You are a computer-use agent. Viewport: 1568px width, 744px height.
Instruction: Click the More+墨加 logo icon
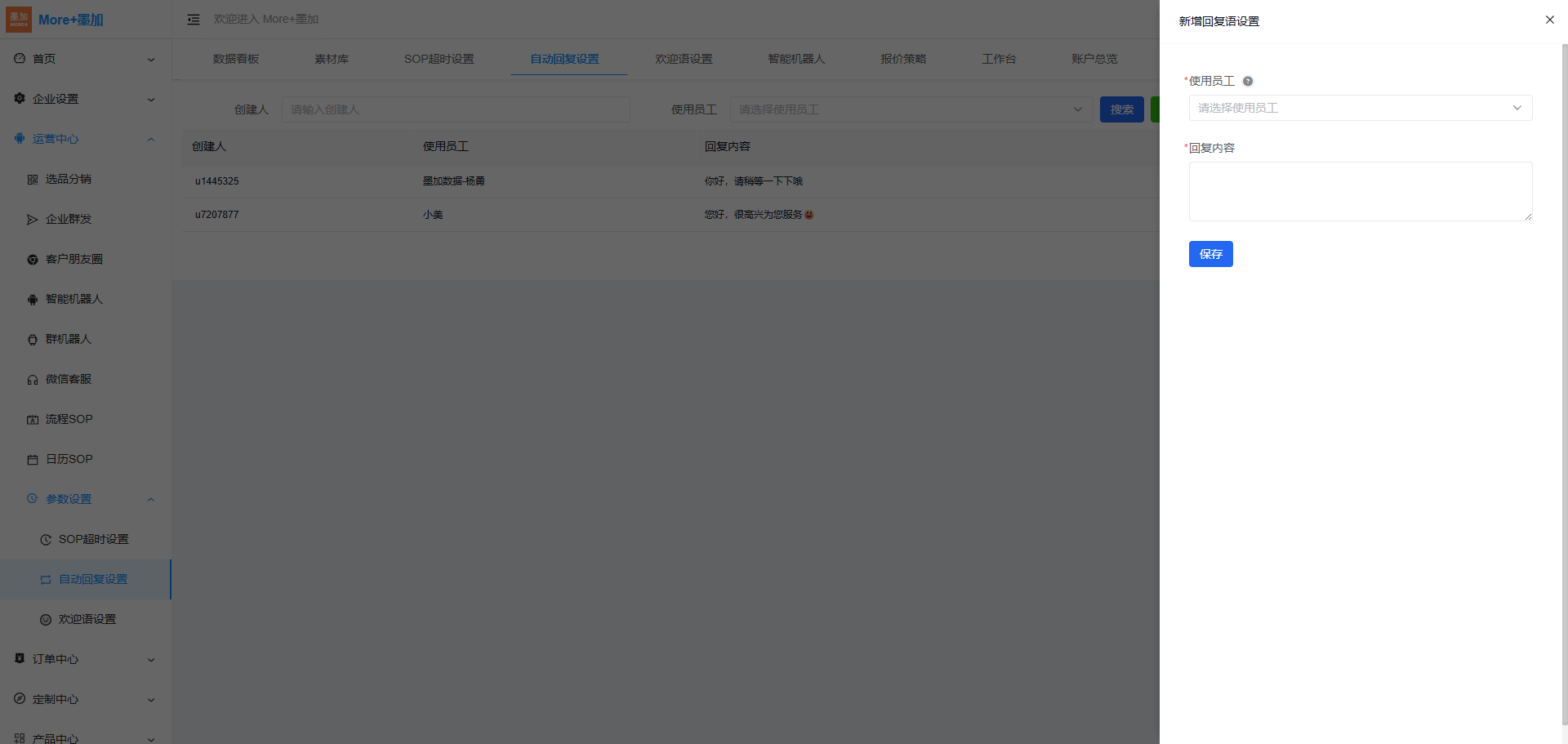tap(19, 20)
